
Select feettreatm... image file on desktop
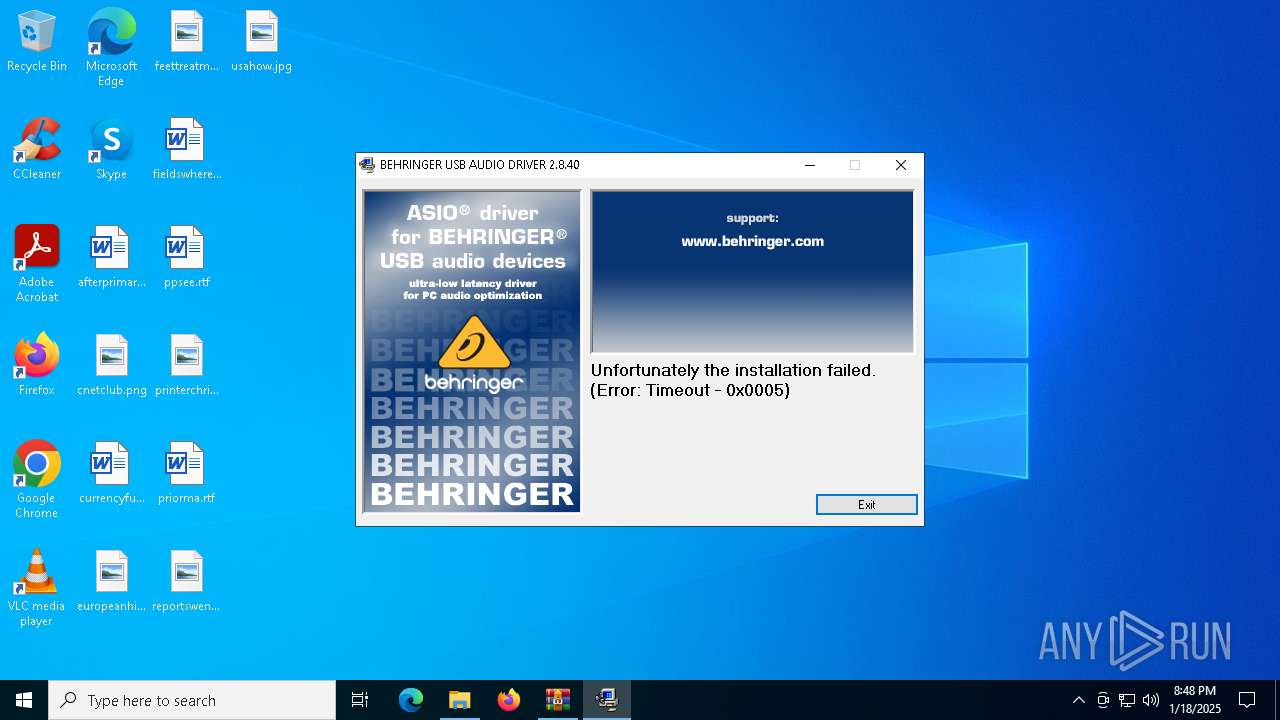tap(186, 42)
